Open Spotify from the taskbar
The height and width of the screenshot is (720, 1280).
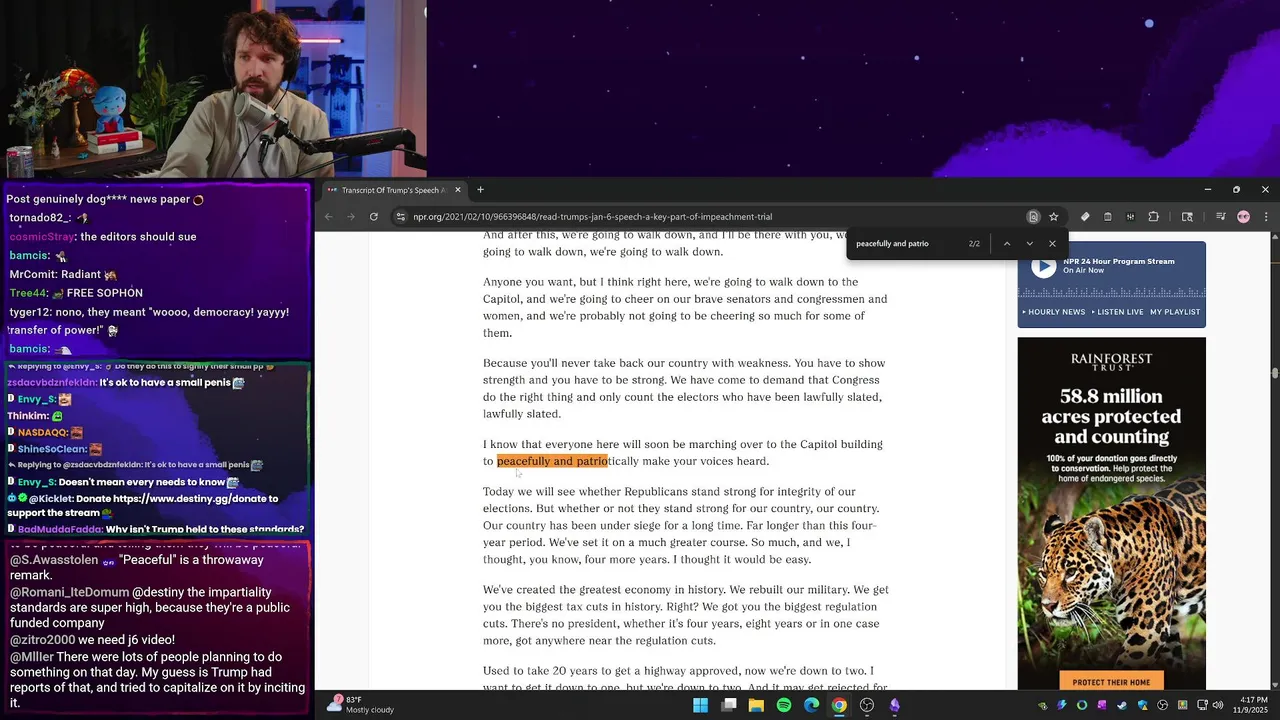[784, 705]
